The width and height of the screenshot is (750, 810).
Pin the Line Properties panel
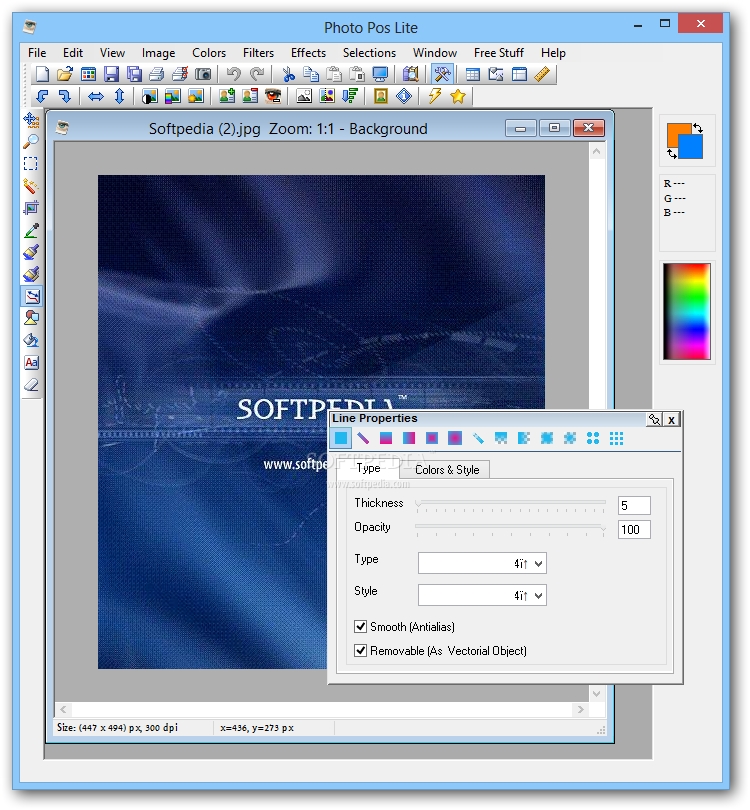click(x=654, y=419)
